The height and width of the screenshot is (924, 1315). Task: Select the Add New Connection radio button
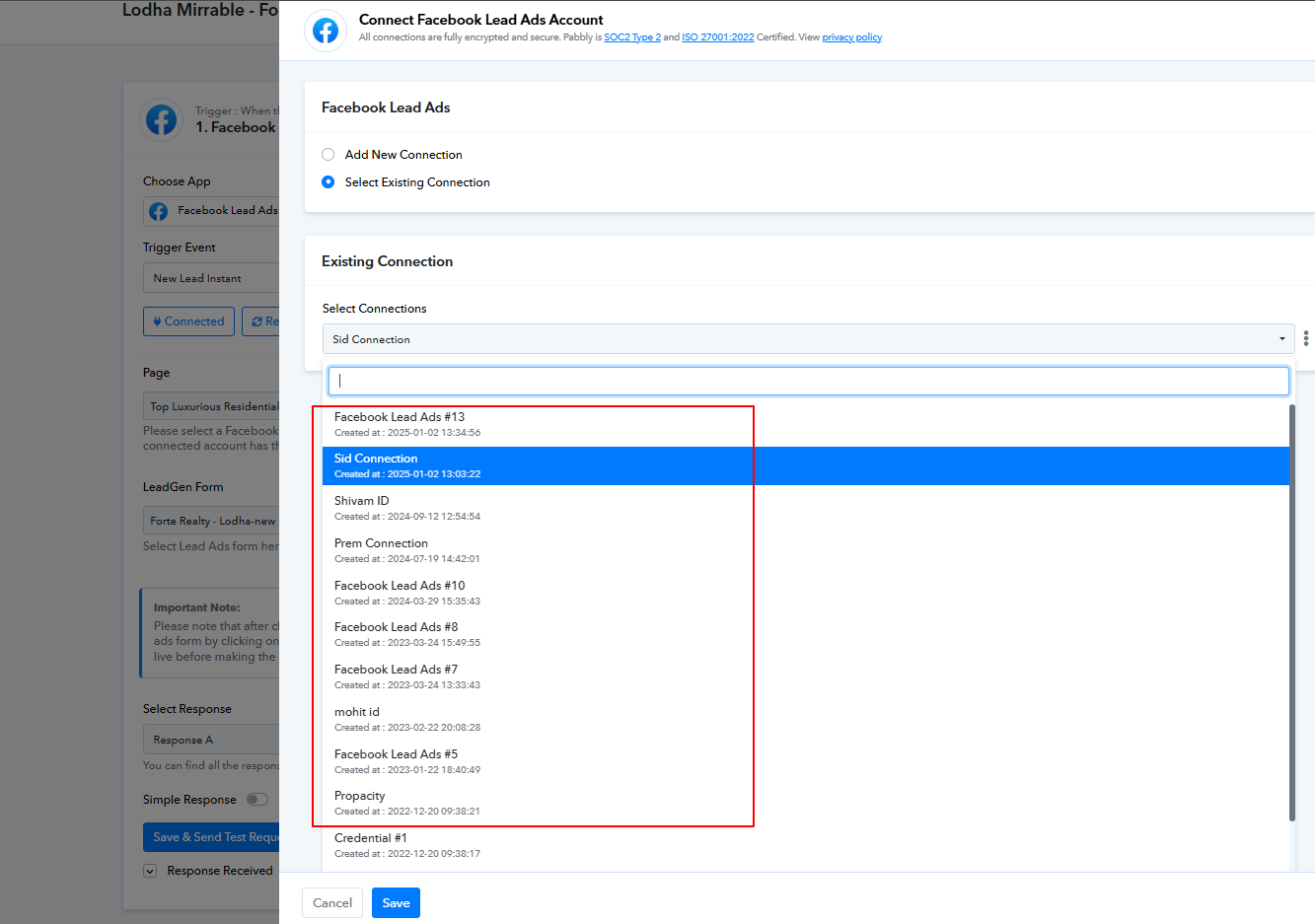click(x=329, y=155)
